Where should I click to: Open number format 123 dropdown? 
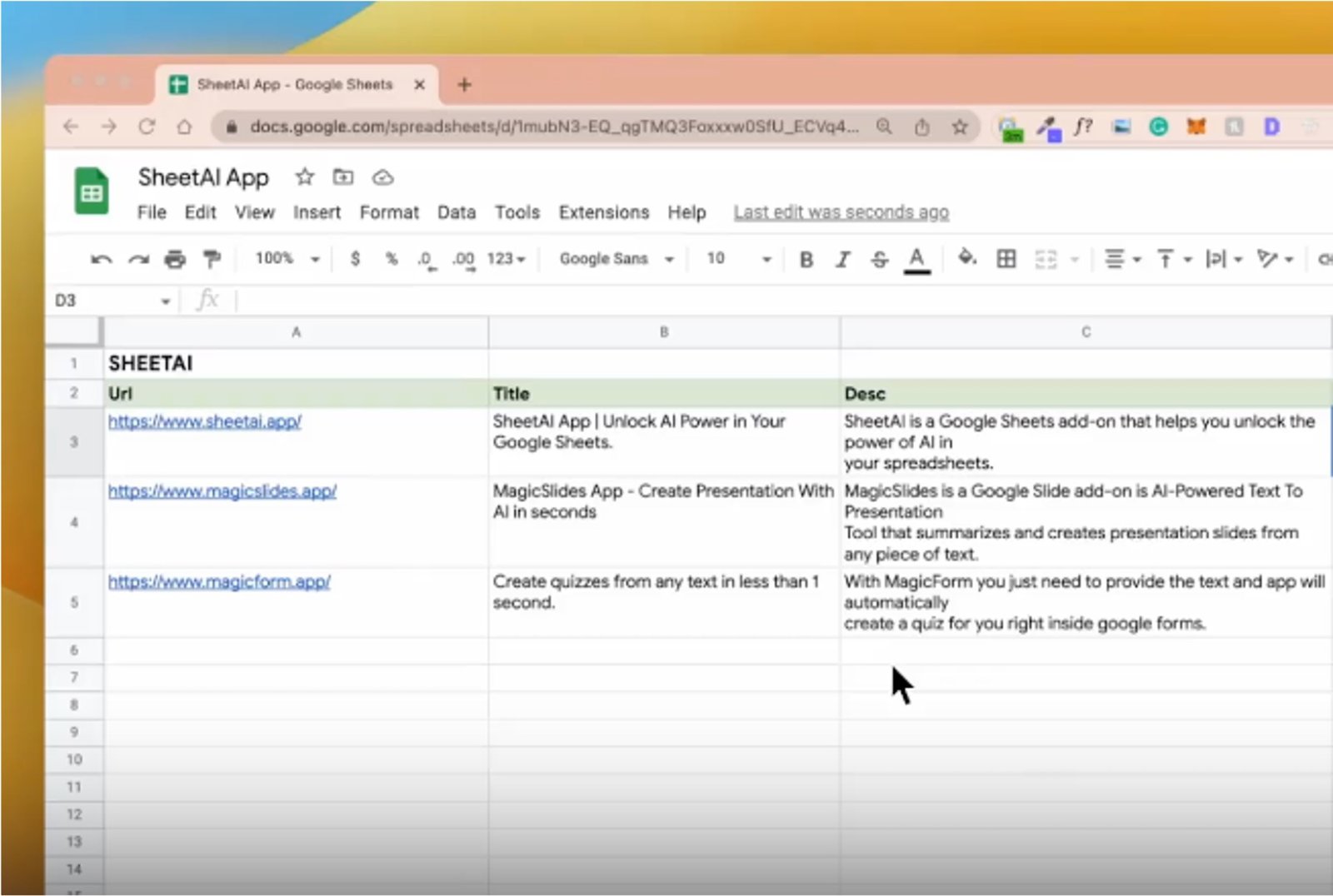tap(507, 259)
